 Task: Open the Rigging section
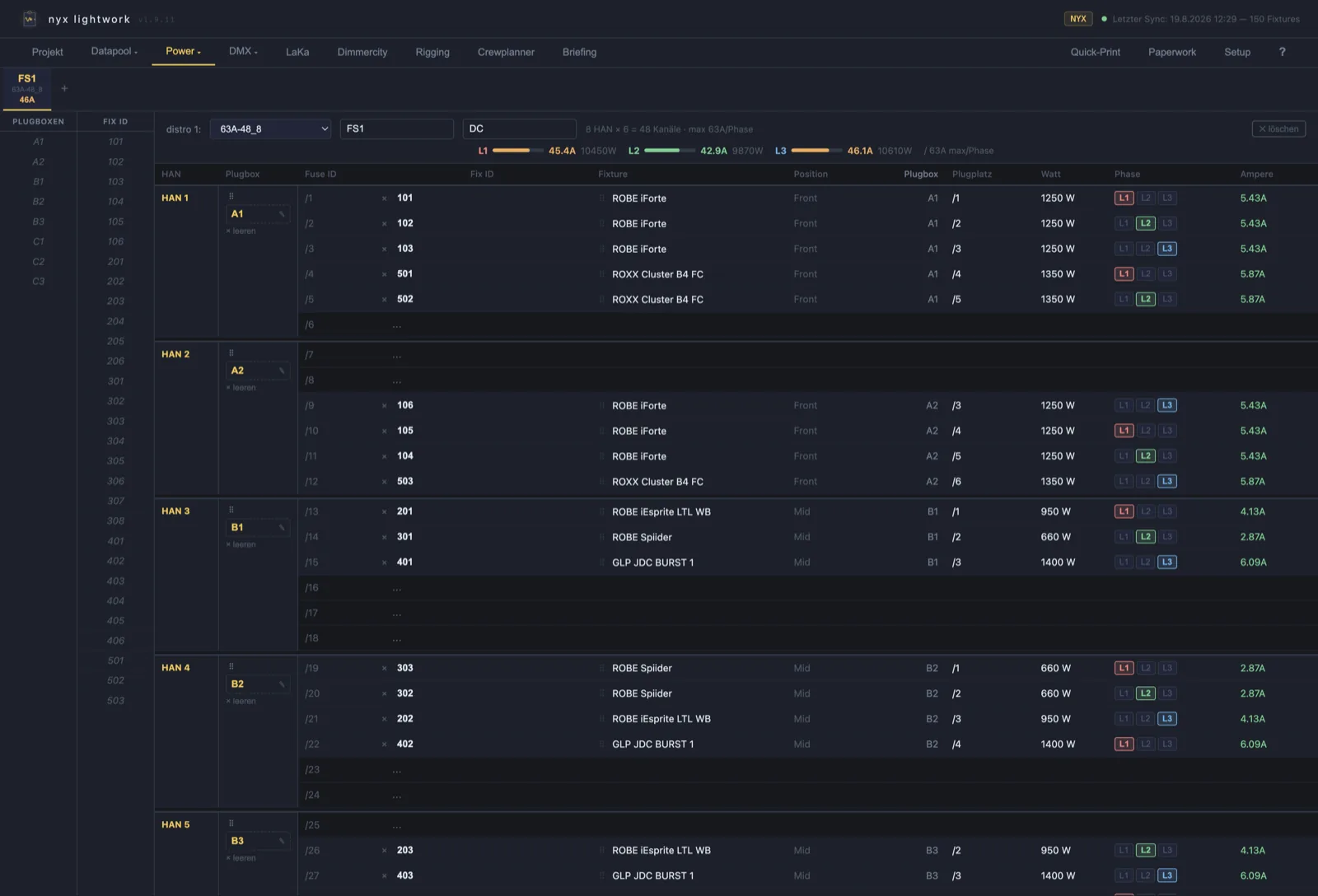click(x=432, y=52)
